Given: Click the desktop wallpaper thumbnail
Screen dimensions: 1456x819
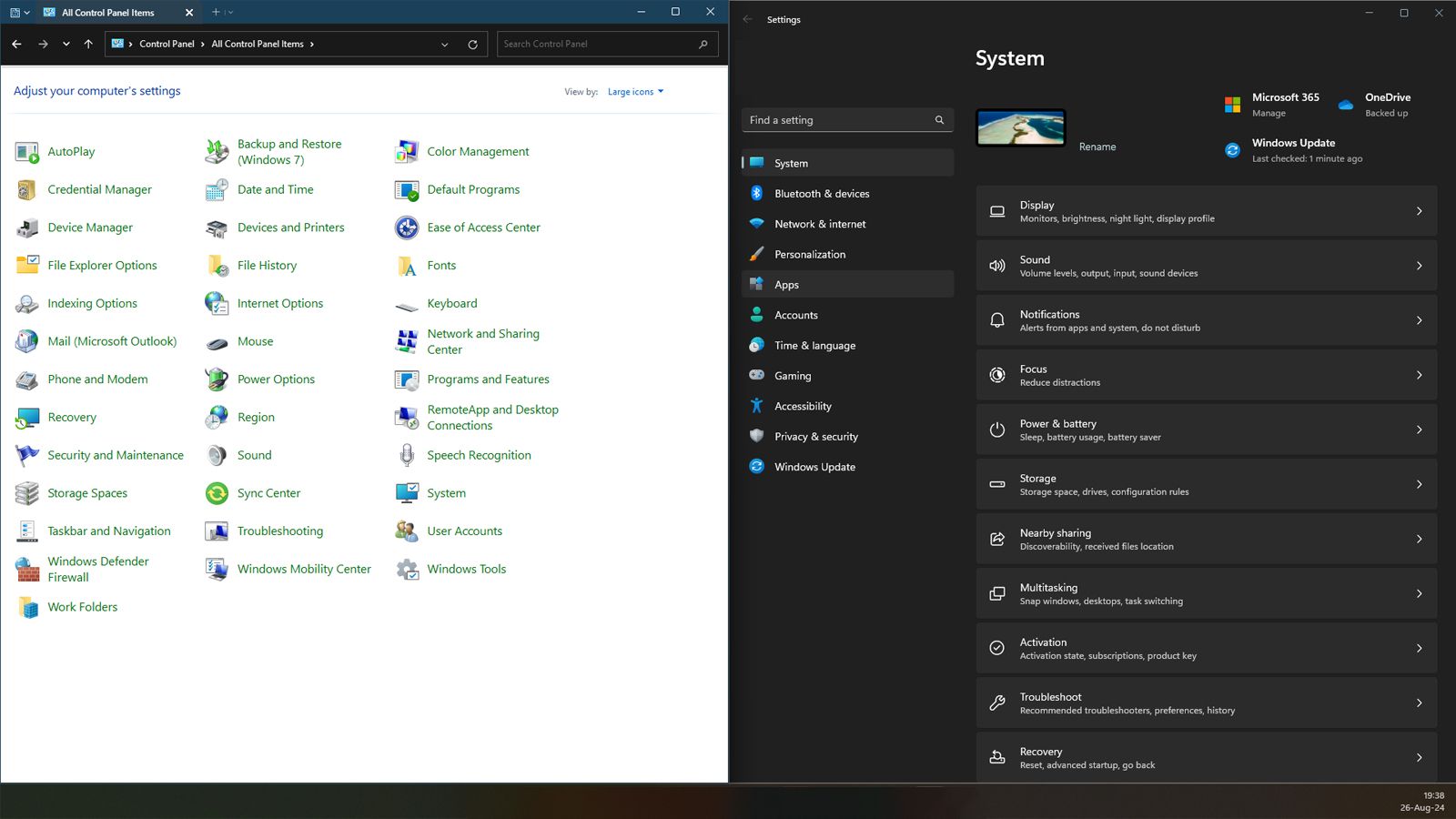Looking at the screenshot, I should (1020, 128).
